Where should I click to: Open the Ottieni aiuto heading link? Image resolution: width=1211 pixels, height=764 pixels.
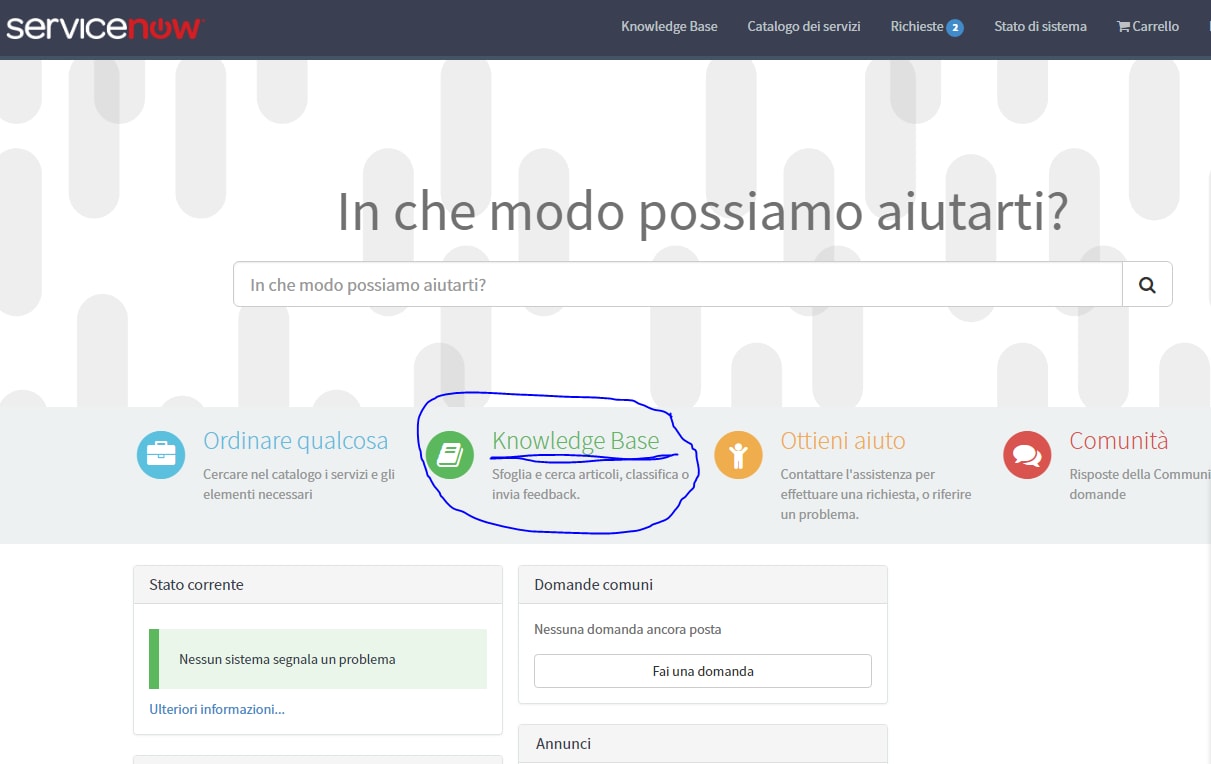(x=843, y=441)
